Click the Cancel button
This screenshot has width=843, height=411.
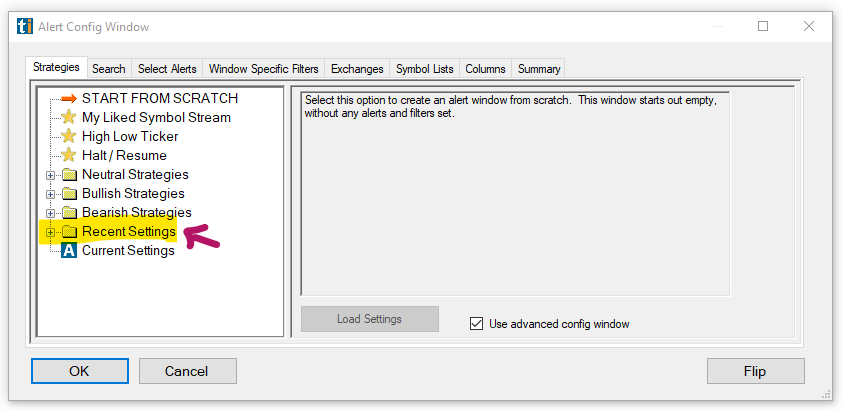coord(187,371)
